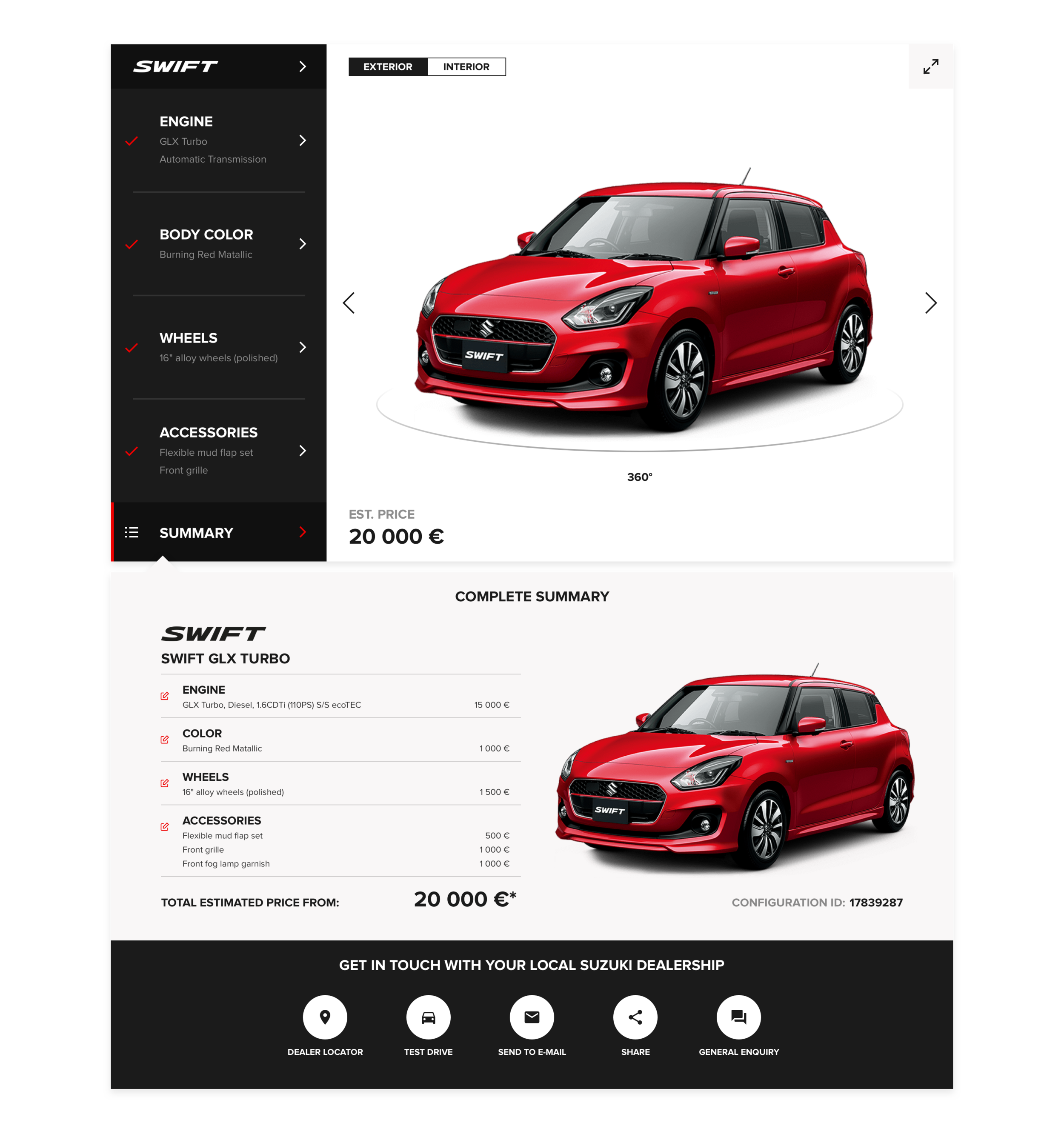Screen dimensions: 1064x1134
Task: Click the fullscreen expand icon
Action: pos(930,67)
